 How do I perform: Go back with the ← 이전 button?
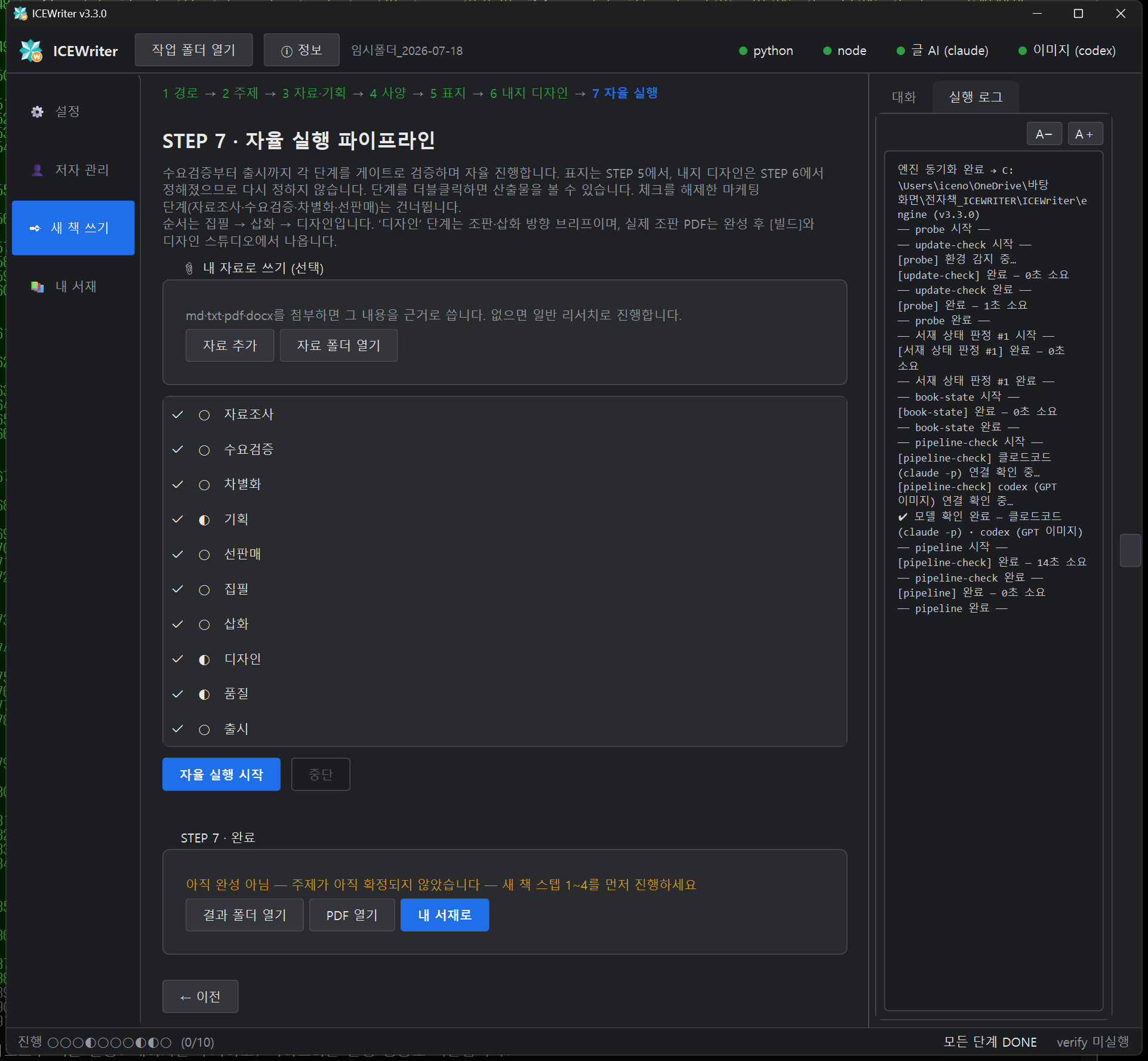201,997
